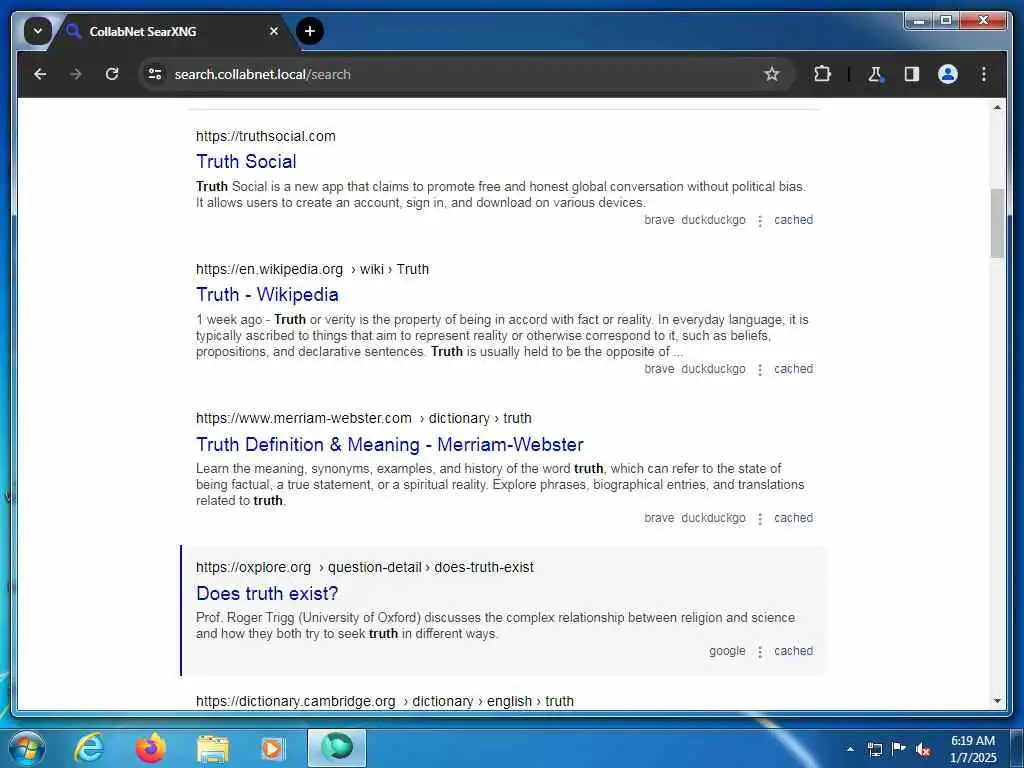This screenshot has width=1024, height=768.
Task: Open the profile avatar menu
Action: click(x=948, y=74)
